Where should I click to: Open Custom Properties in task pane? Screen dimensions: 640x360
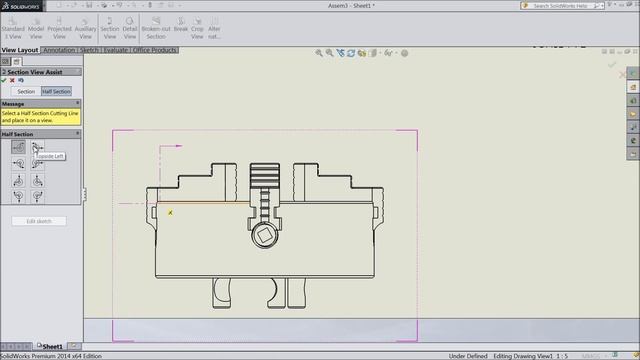[x=633, y=154]
